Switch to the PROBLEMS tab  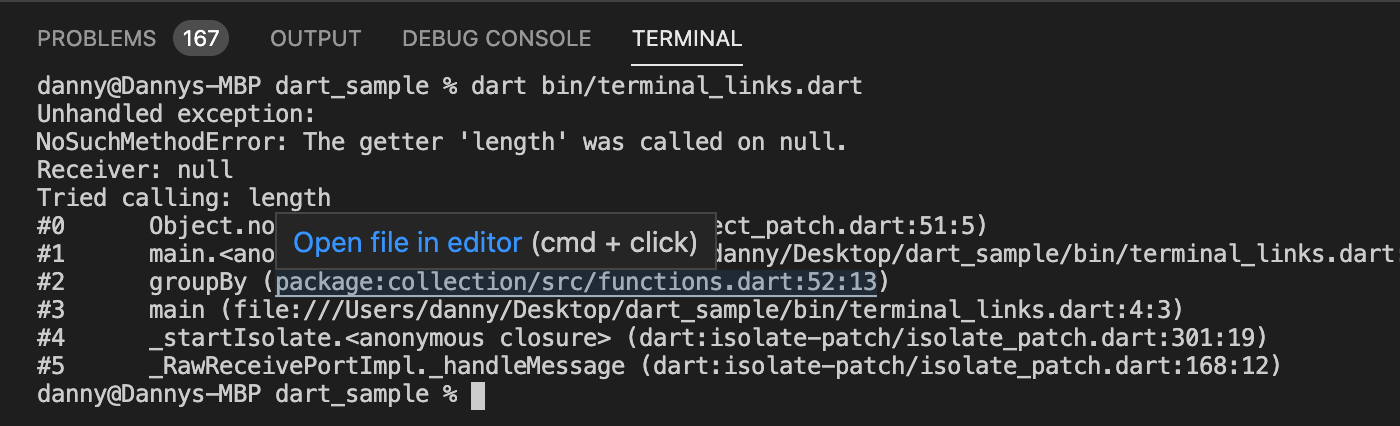[x=96, y=39]
